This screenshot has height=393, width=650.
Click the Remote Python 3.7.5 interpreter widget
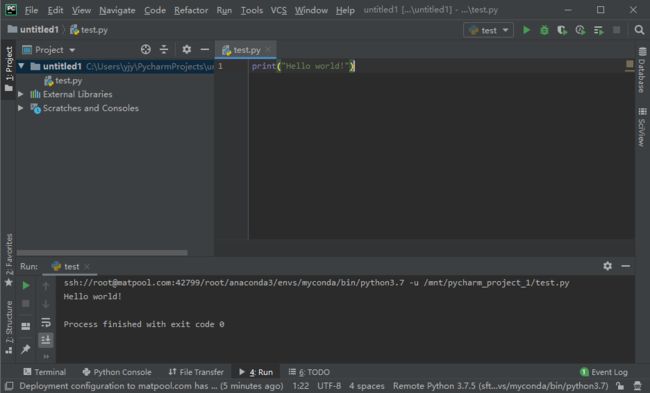coord(500,386)
